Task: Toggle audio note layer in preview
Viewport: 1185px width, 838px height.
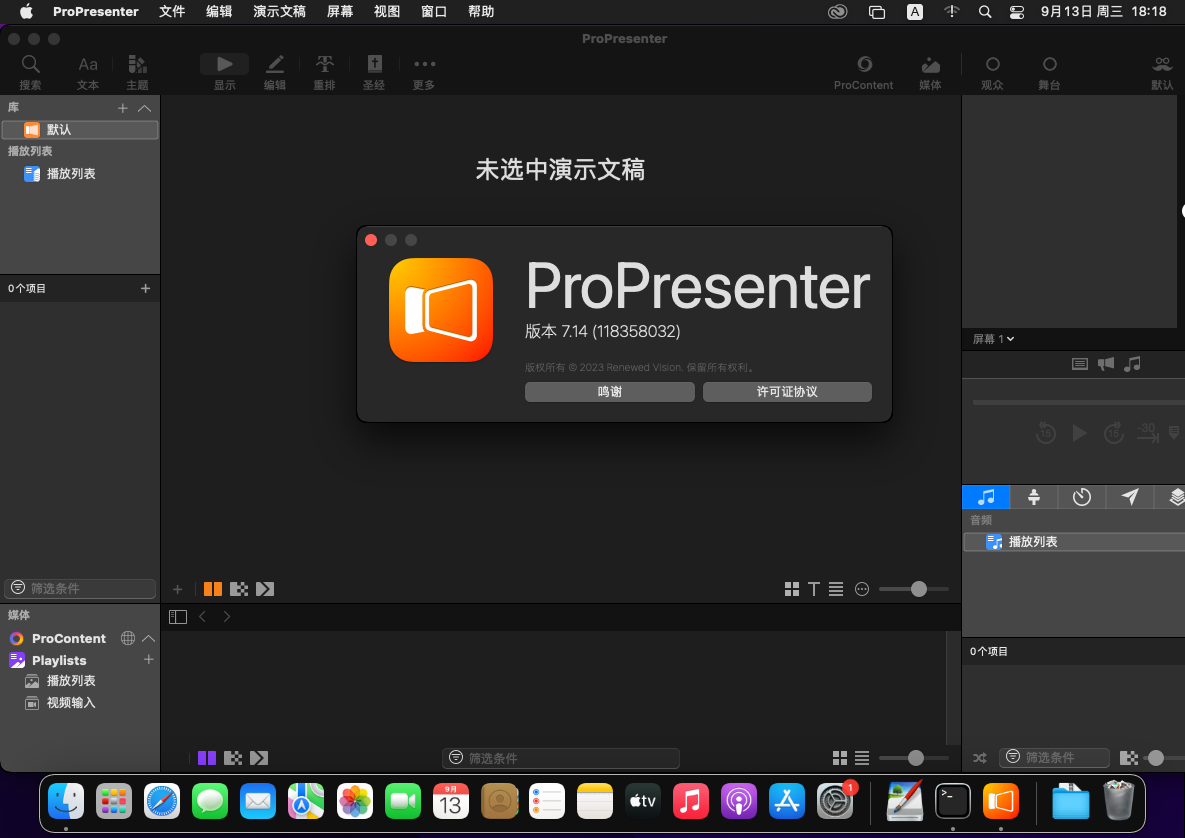Action: pos(1132,364)
